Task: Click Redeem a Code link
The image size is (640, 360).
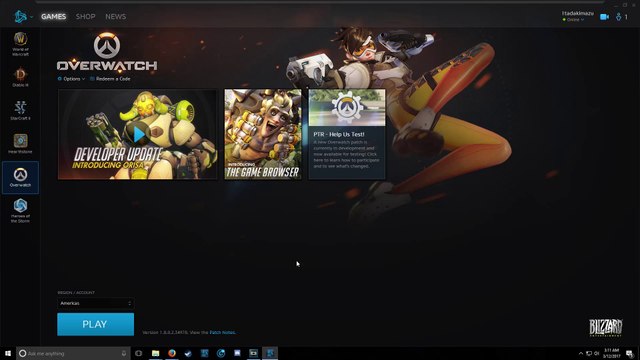Action: coord(110,79)
